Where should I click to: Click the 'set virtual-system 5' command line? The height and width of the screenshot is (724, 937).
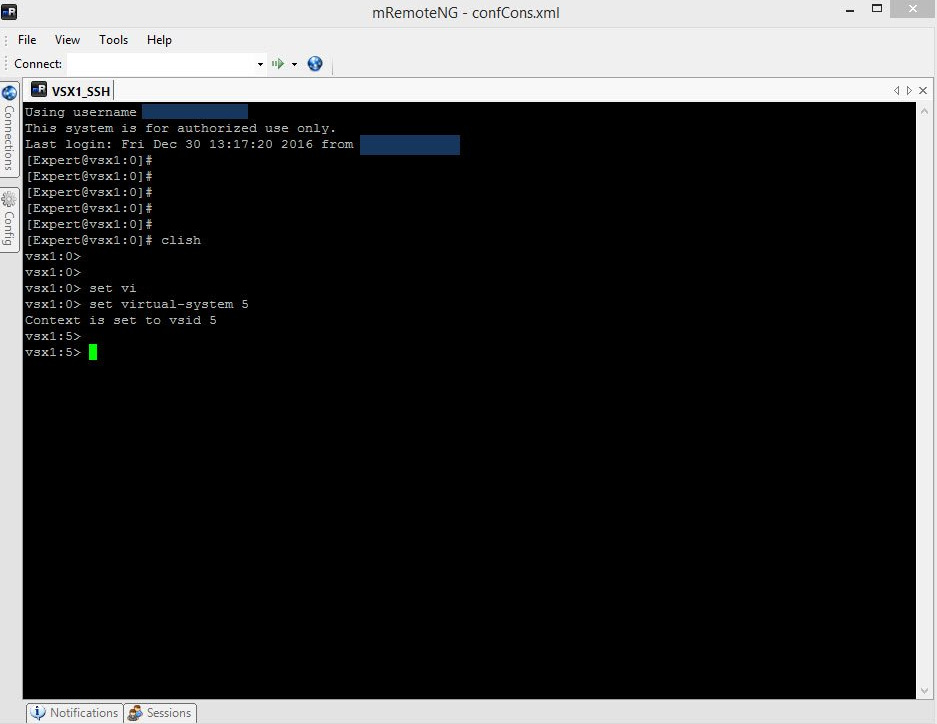click(x=136, y=304)
